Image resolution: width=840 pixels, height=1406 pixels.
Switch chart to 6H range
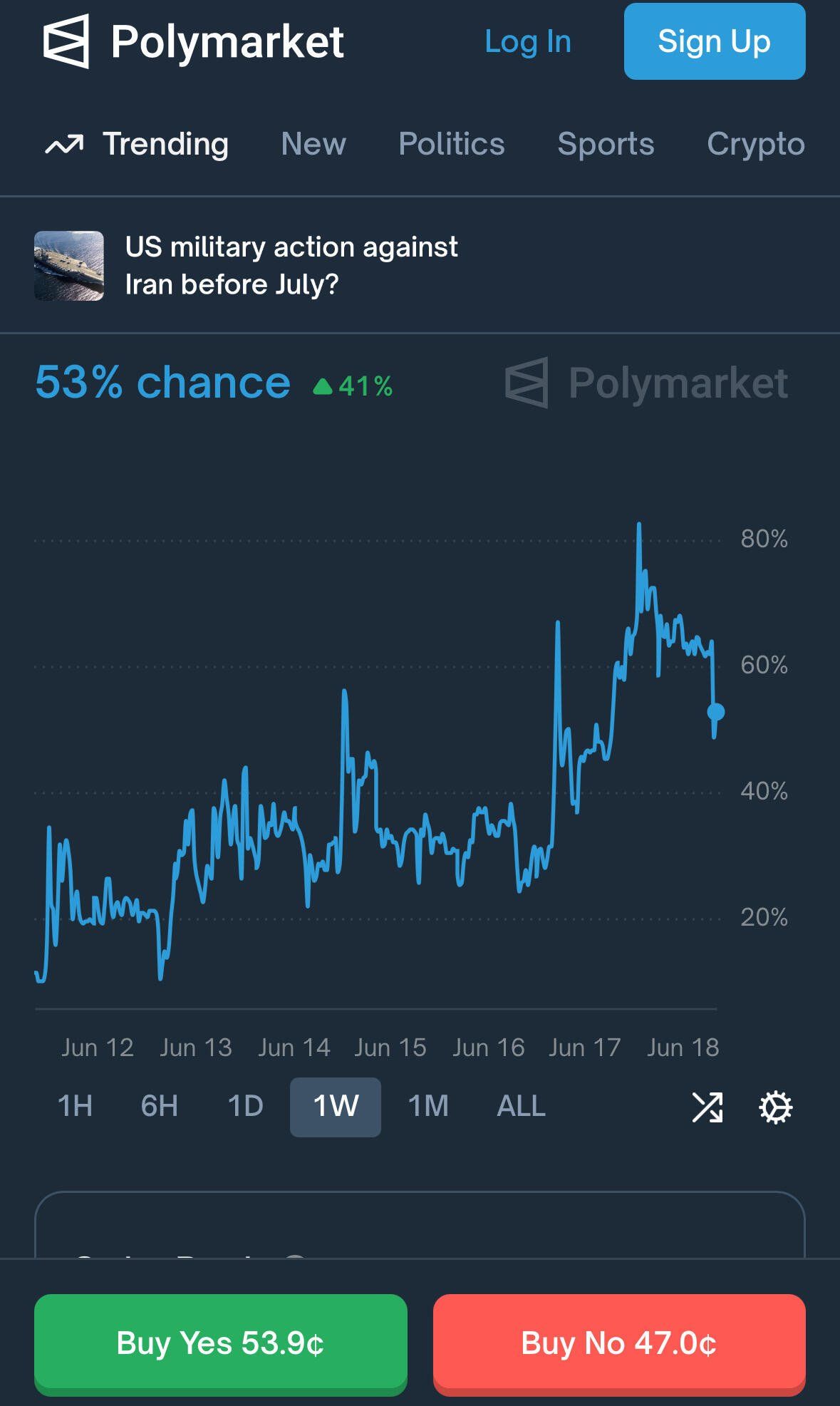(159, 1106)
